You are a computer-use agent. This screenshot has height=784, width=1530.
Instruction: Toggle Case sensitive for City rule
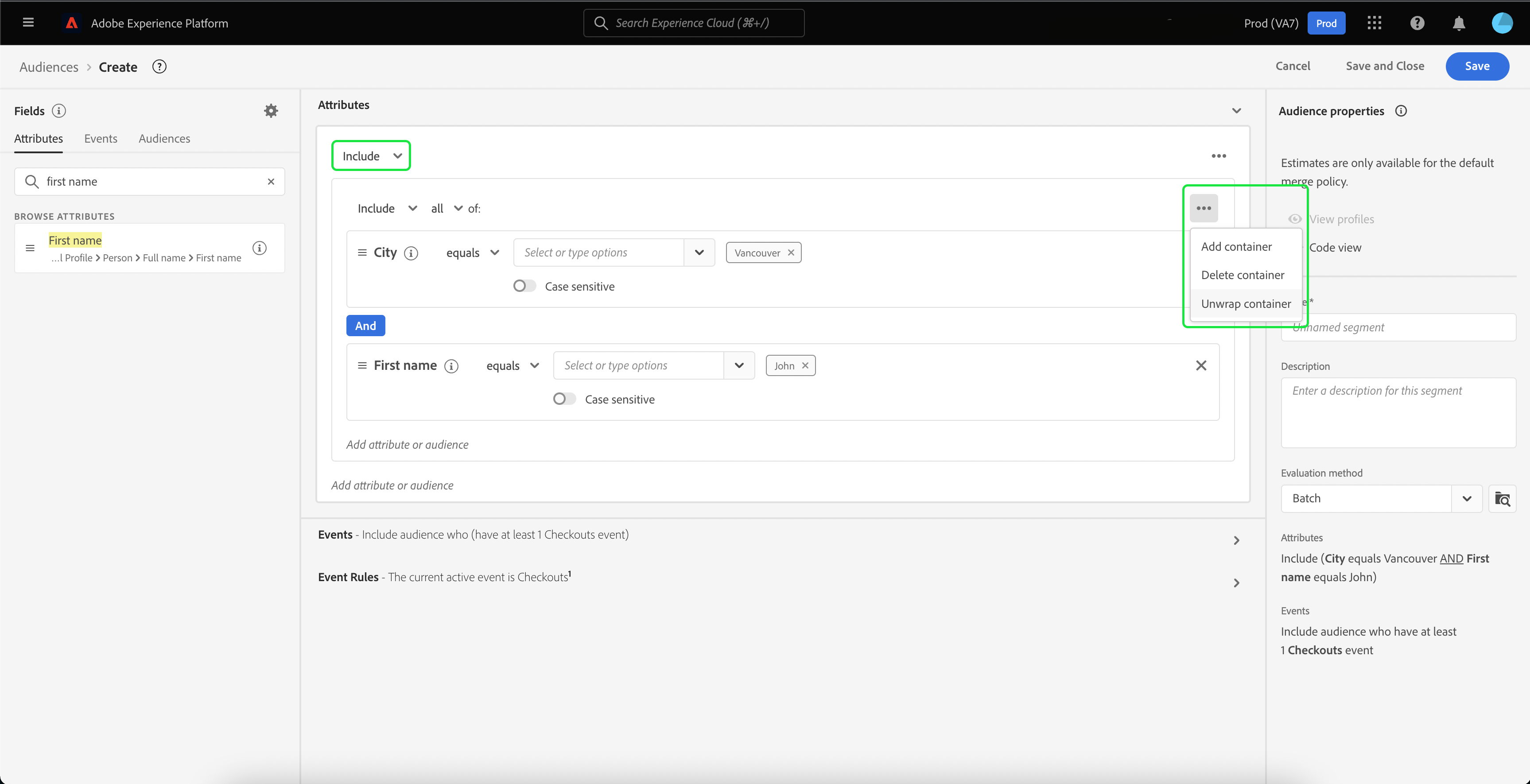(x=524, y=286)
